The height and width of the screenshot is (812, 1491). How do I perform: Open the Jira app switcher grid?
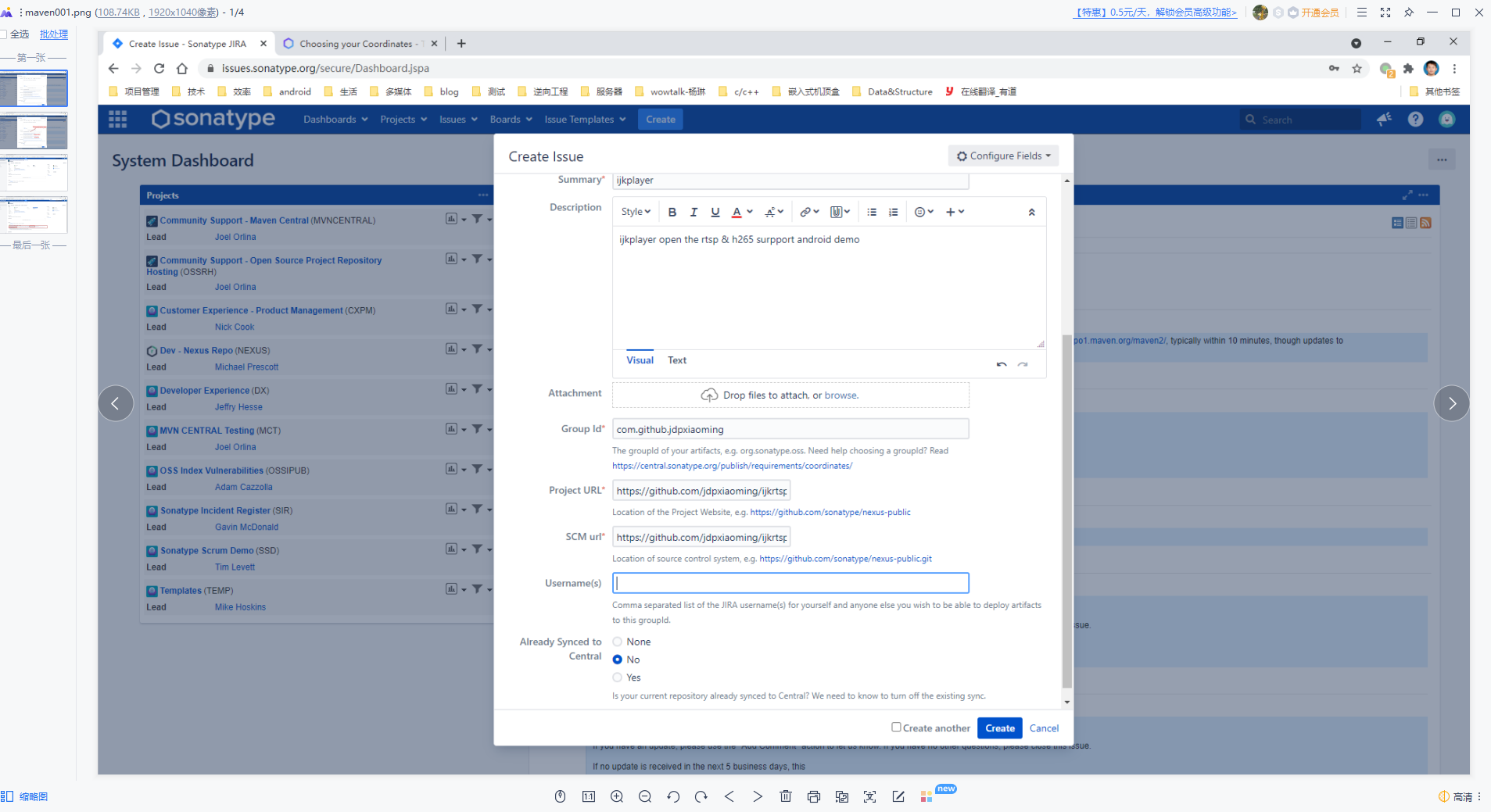pos(118,119)
